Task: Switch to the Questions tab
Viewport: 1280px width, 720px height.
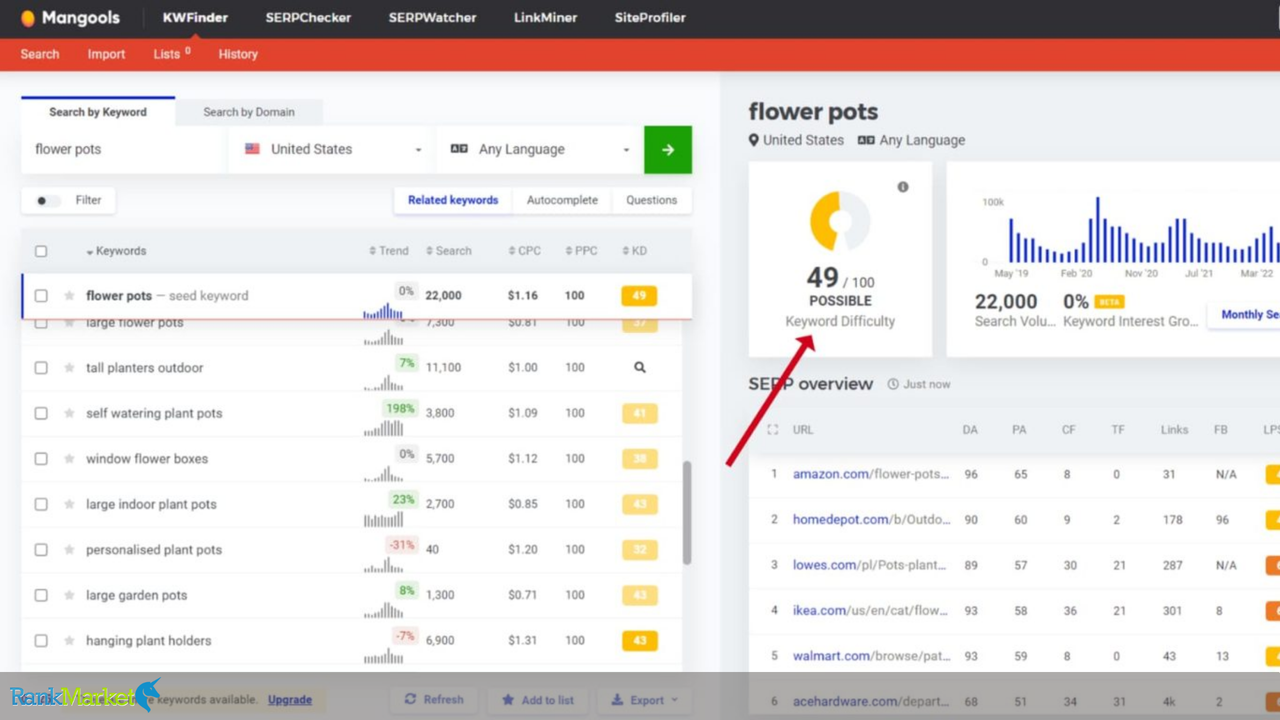Action: pos(651,200)
